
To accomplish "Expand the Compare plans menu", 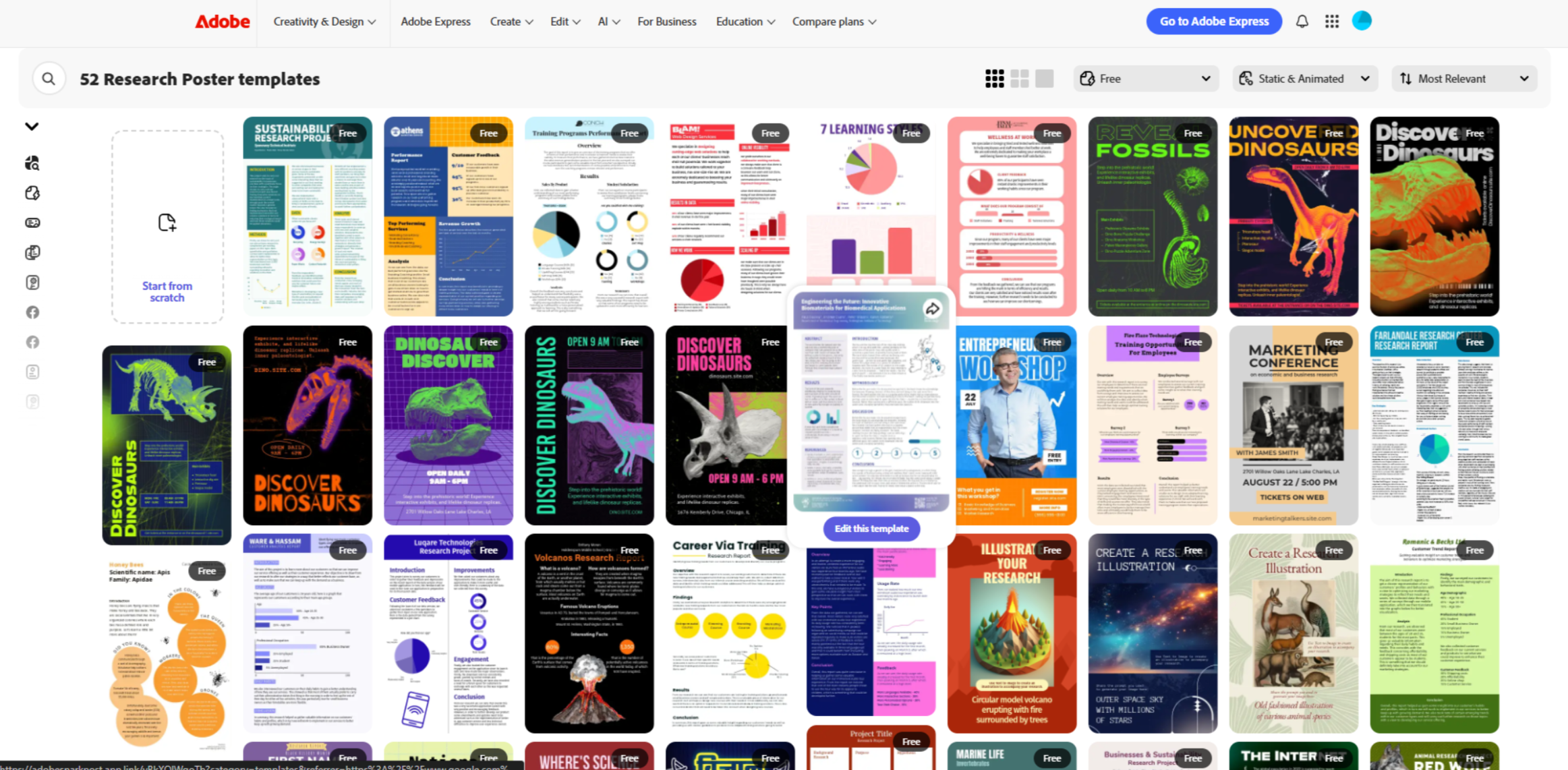I will (x=834, y=22).
